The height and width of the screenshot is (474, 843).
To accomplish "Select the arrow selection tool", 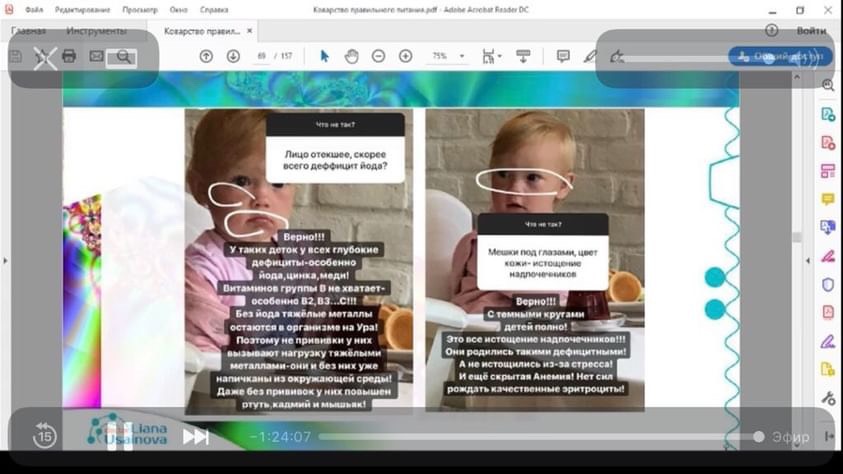I will point(324,56).
